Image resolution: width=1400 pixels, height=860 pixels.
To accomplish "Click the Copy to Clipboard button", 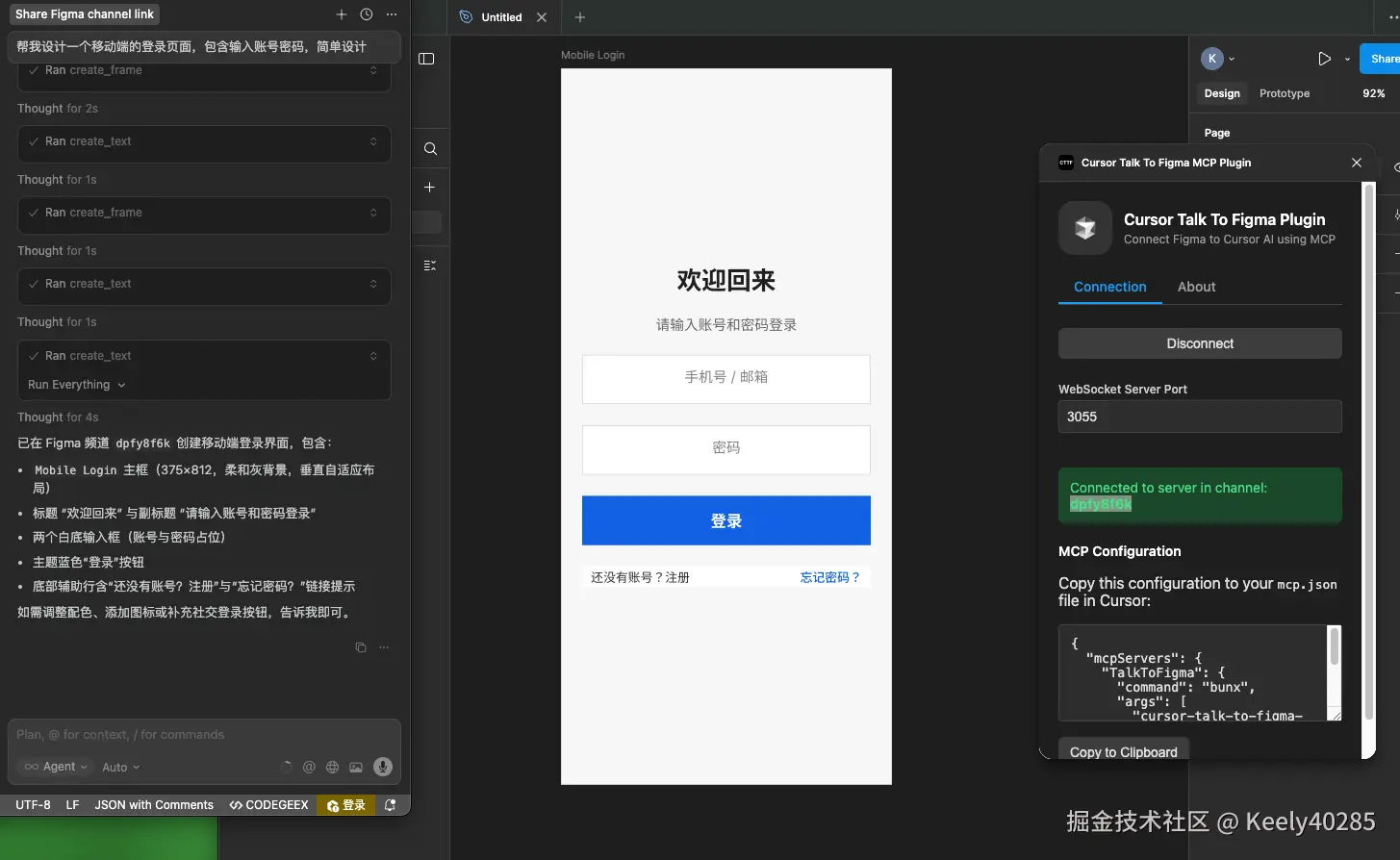I will 1123,751.
